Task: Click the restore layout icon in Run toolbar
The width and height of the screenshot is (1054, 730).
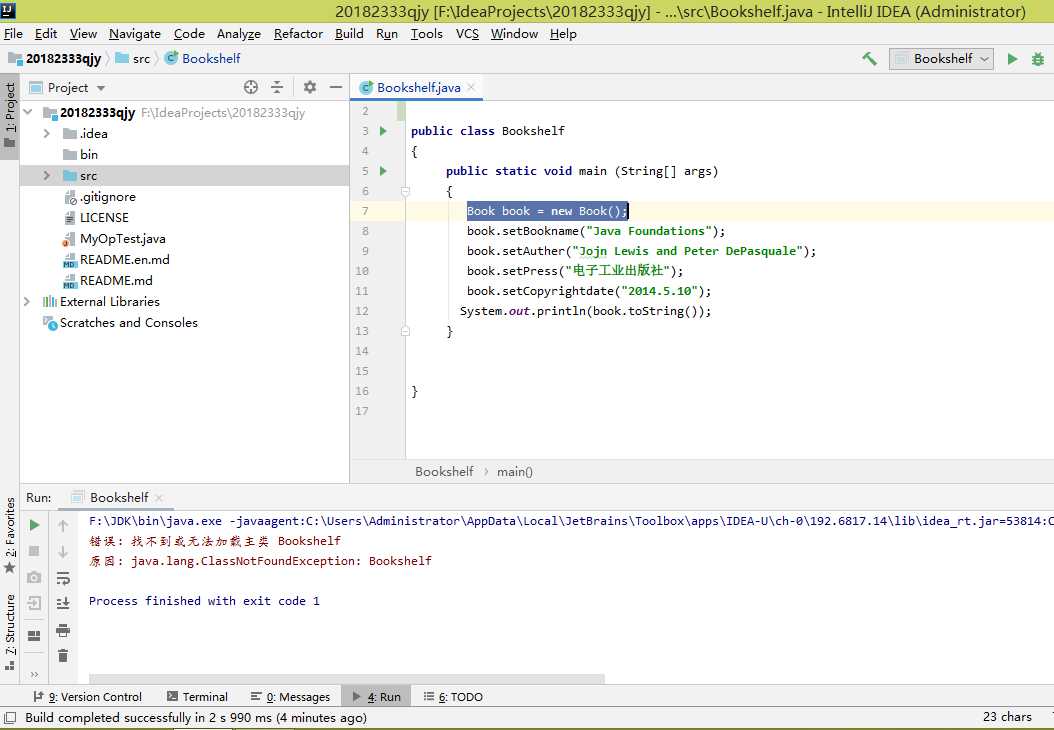Action: pos(34,636)
